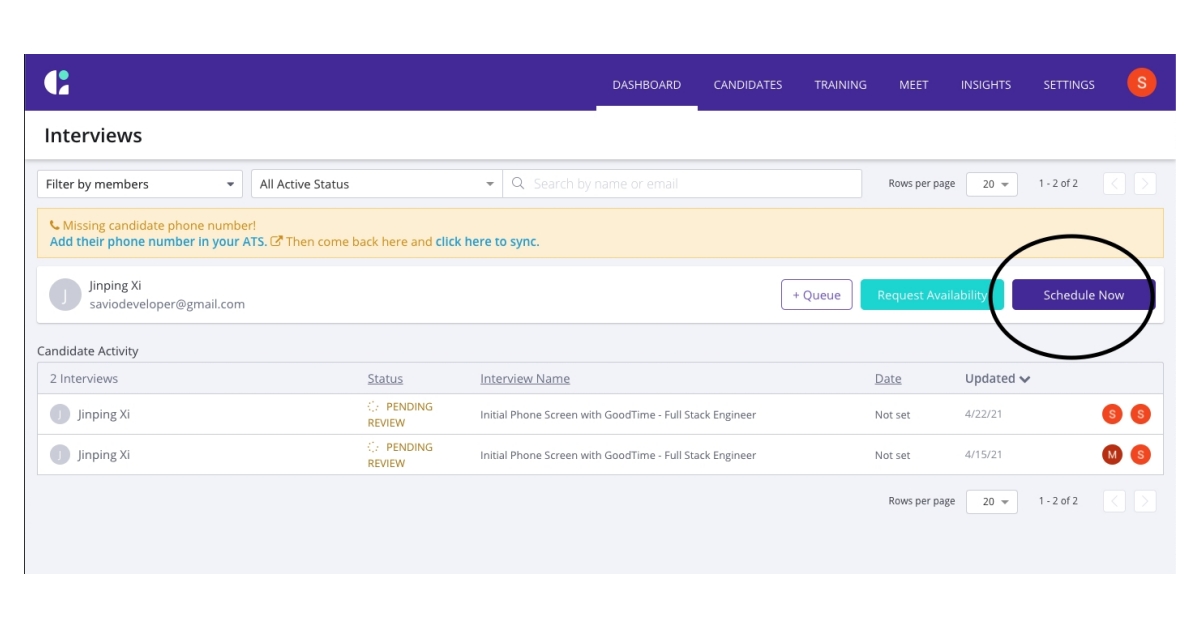Click the GoodTime logo icon
Screen dimensions: 1200x627
57,84
